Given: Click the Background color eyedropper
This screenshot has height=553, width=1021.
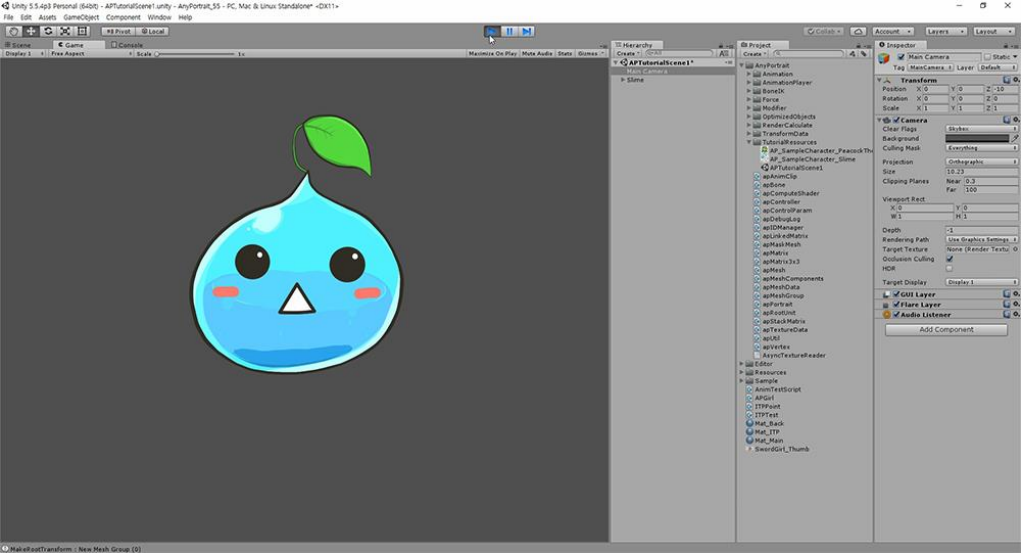Looking at the screenshot, I should [1014, 138].
